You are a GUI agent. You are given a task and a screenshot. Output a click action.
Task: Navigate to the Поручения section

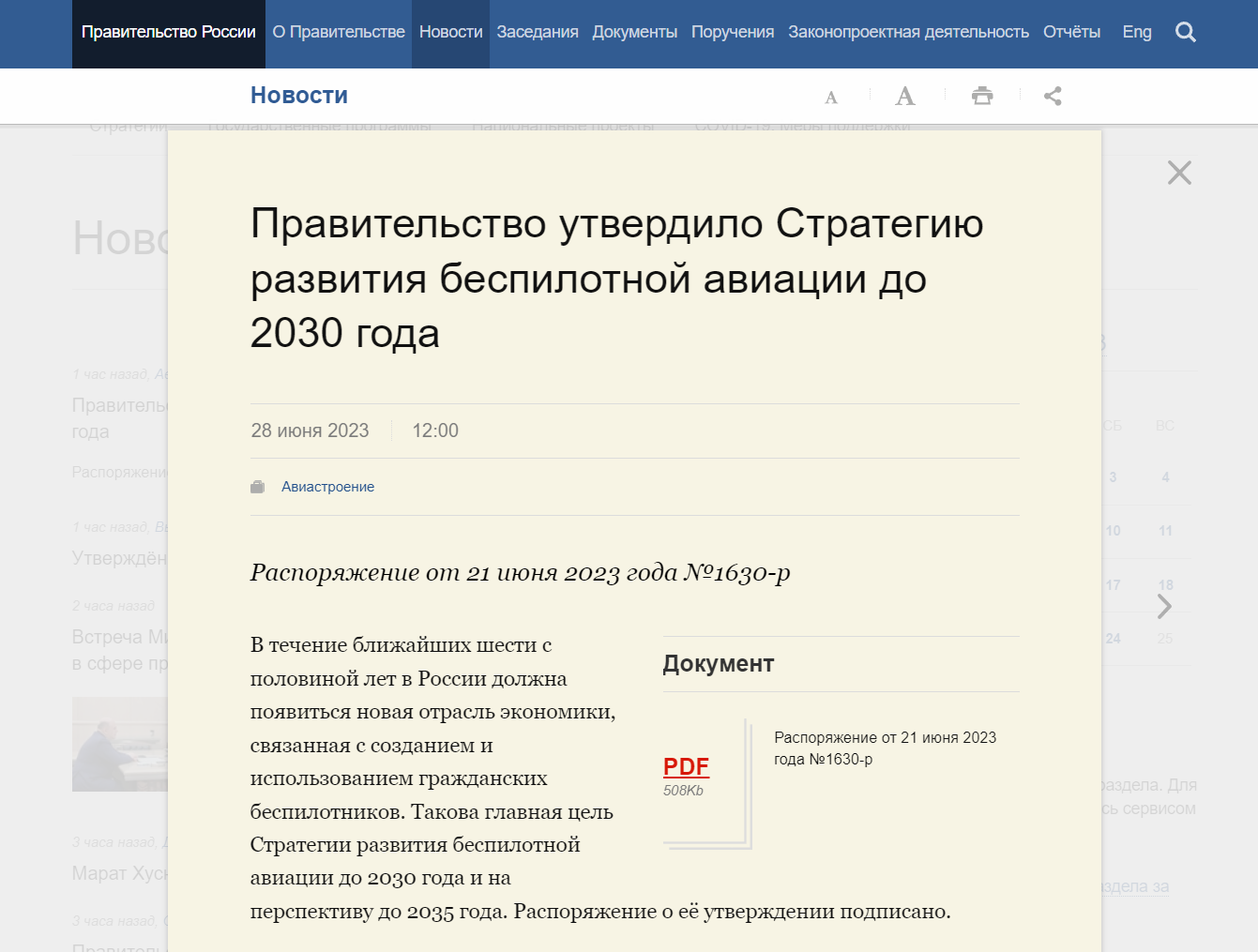pos(733,33)
